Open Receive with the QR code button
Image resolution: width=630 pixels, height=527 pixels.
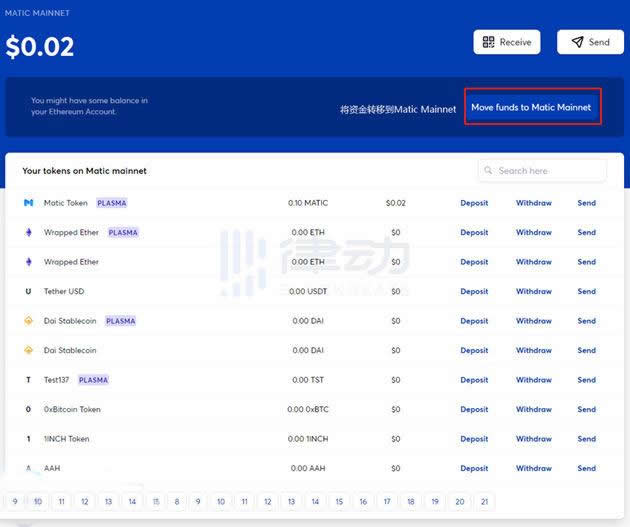(x=507, y=42)
